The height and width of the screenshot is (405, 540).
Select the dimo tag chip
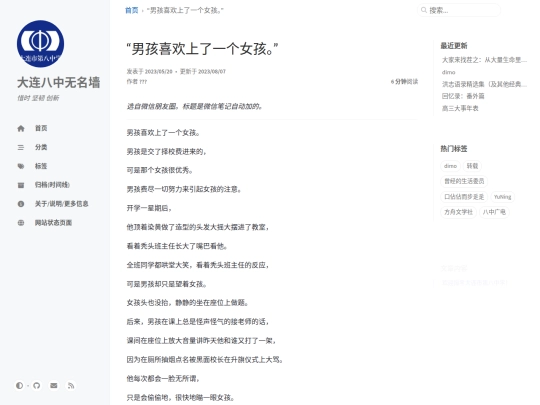[x=450, y=166]
